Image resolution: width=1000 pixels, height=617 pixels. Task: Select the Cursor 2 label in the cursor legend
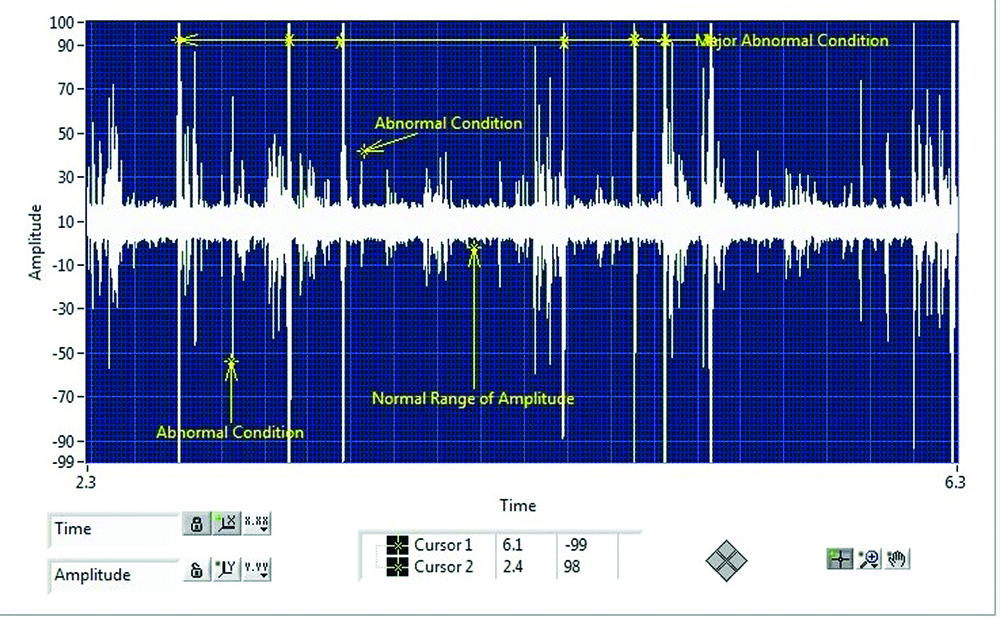click(444, 566)
